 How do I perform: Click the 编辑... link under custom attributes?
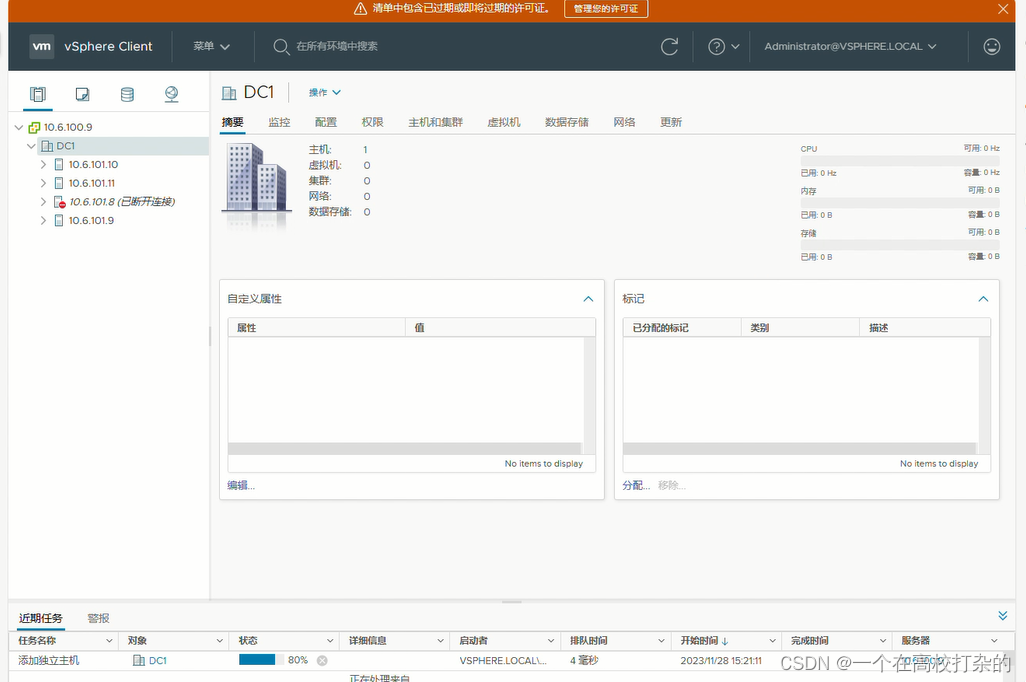click(241, 486)
